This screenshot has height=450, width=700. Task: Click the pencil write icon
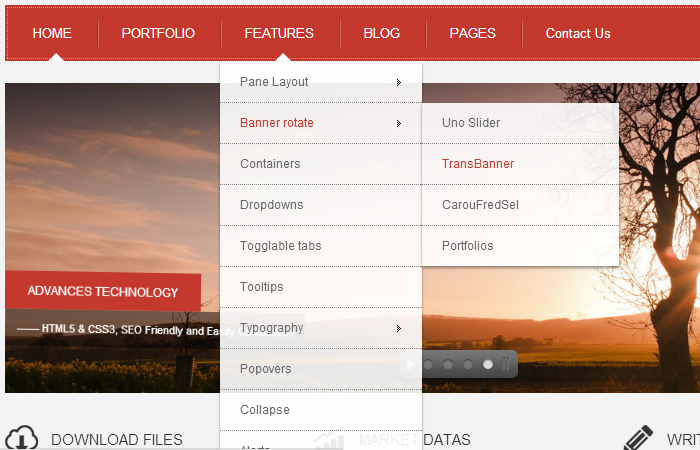coord(638,438)
